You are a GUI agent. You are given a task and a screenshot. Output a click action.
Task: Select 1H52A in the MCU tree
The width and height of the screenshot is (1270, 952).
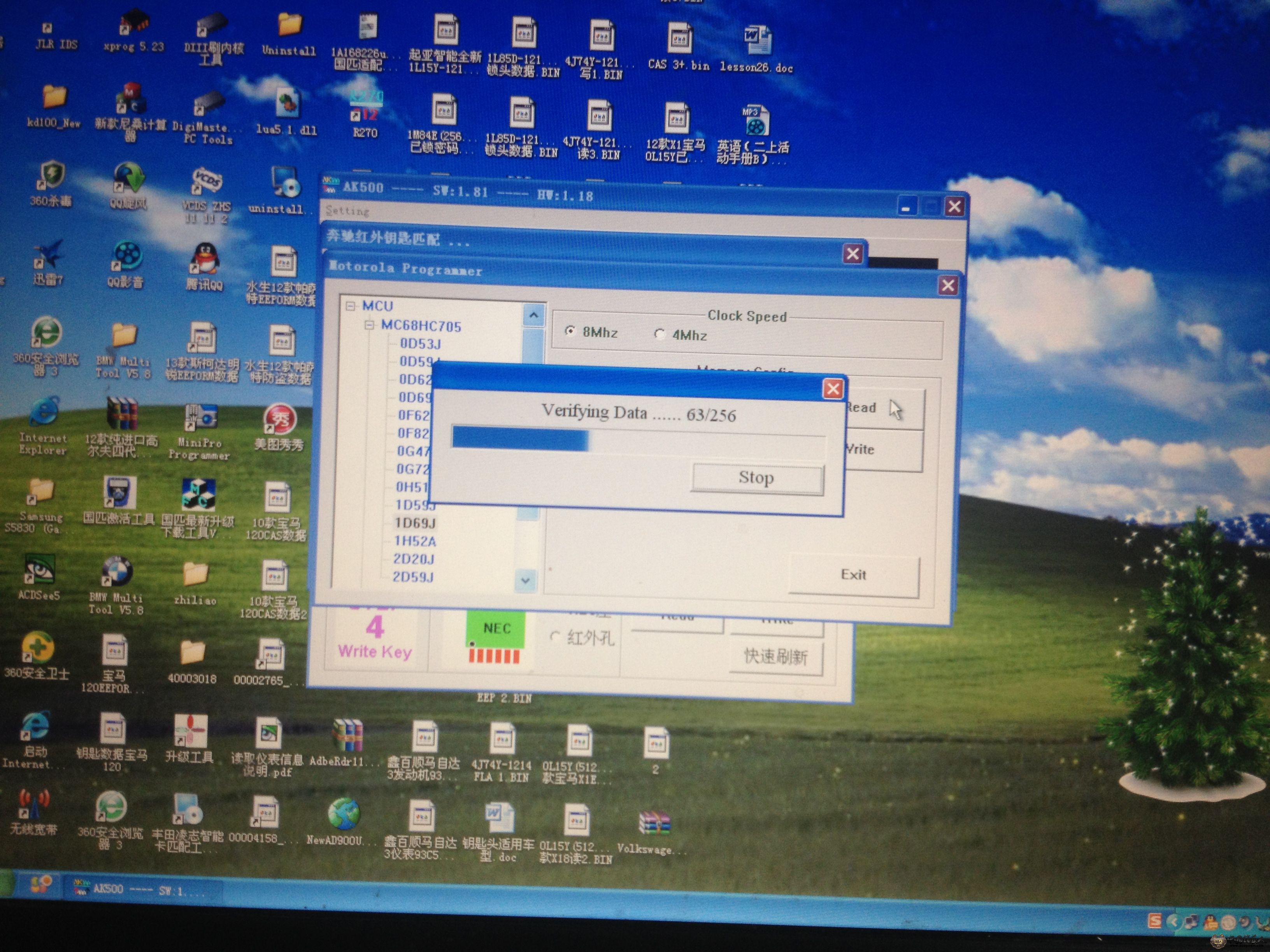pyautogui.click(x=414, y=541)
